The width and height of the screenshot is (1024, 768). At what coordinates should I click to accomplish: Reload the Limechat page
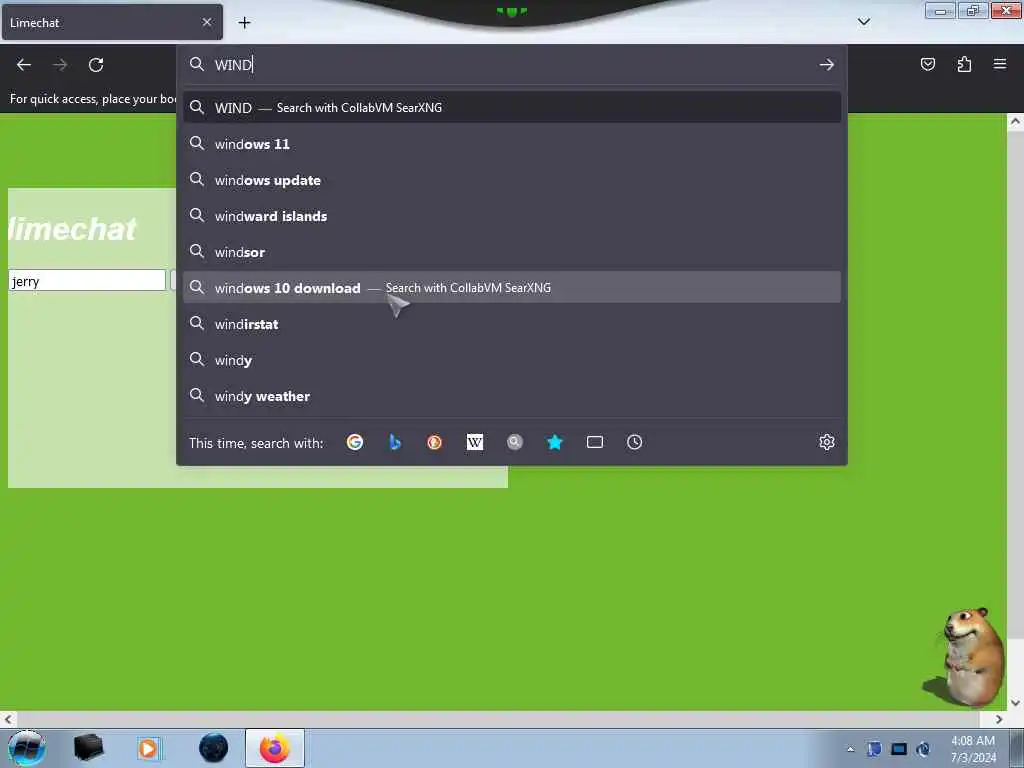click(x=96, y=65)
